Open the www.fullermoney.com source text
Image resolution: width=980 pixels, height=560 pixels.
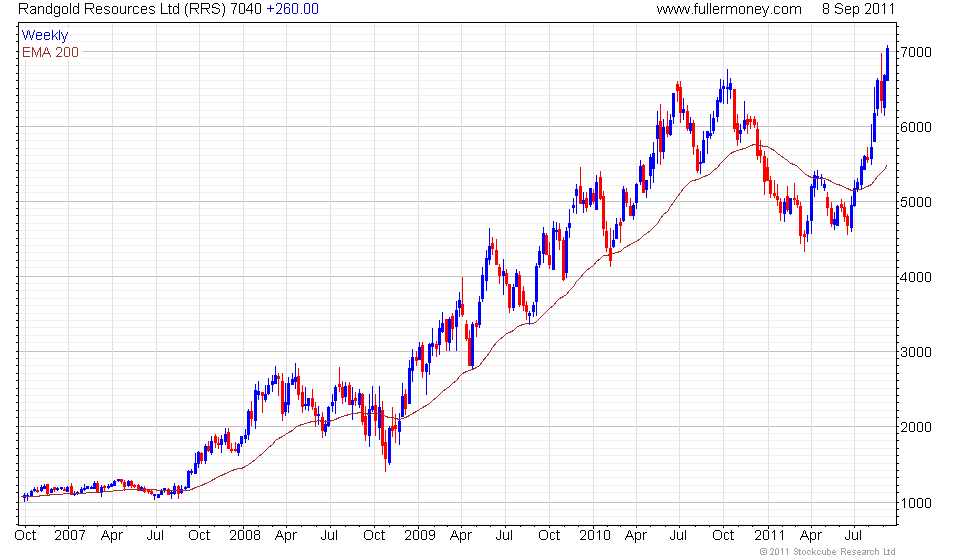(x=729, y=9)
